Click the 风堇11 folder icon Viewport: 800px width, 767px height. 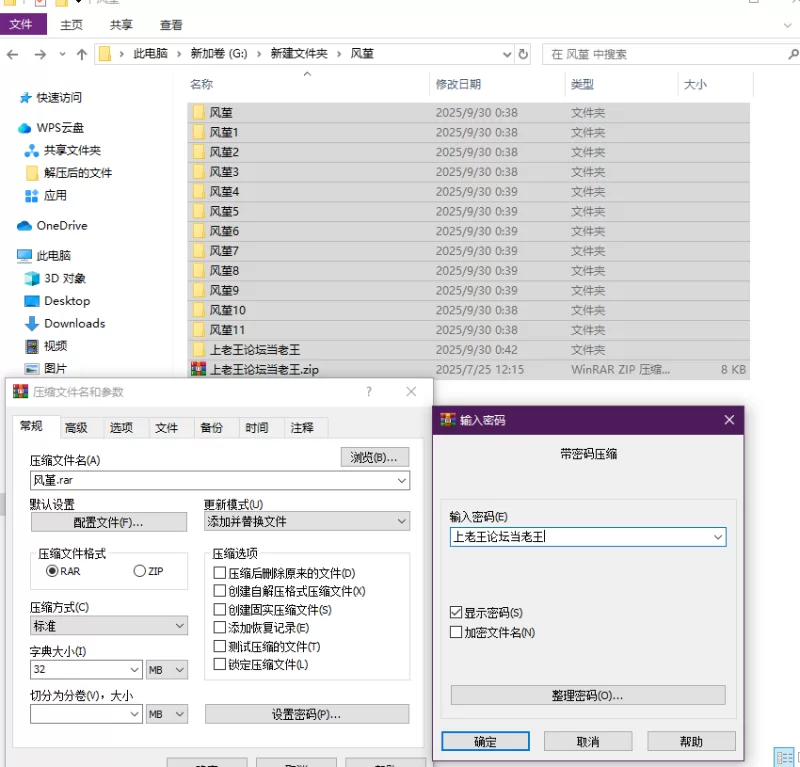tap(198, 330)
